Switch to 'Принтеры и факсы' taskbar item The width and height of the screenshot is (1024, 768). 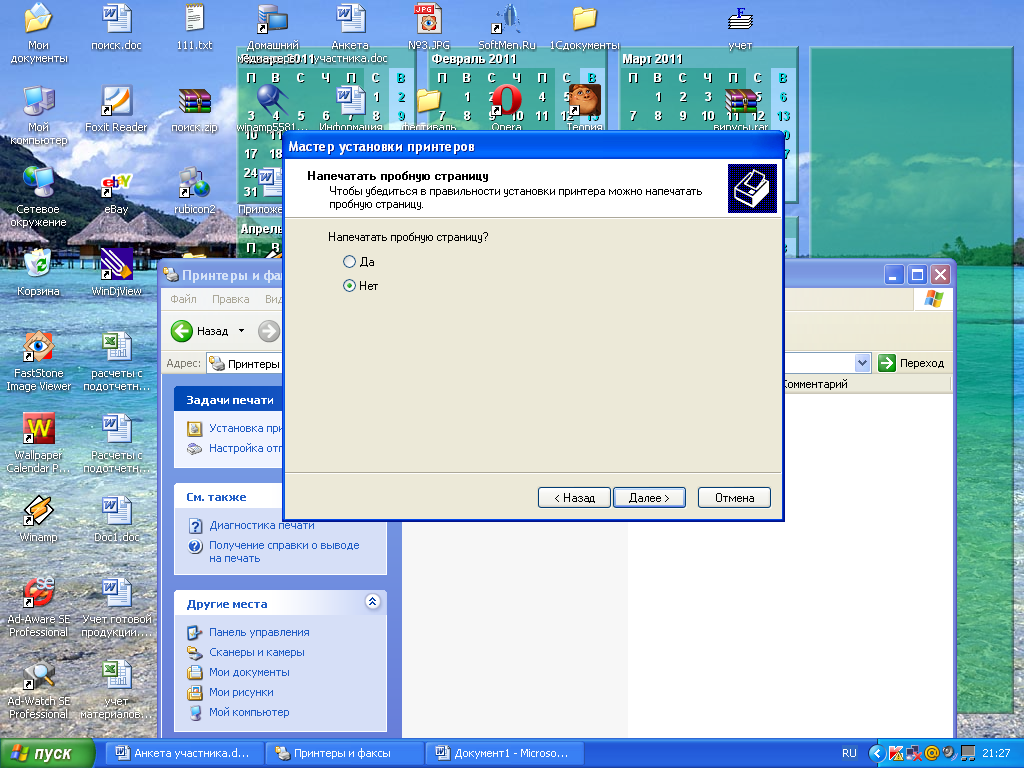(344, 753)
